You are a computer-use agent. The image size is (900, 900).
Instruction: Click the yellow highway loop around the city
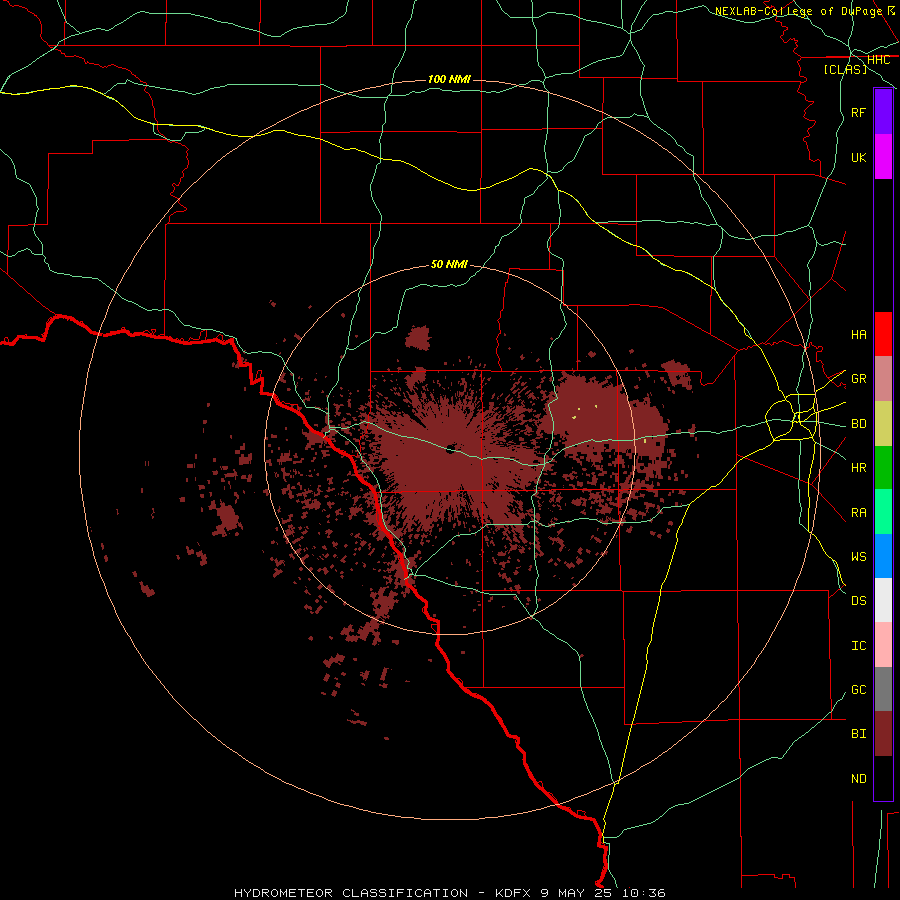pos(791,418)
